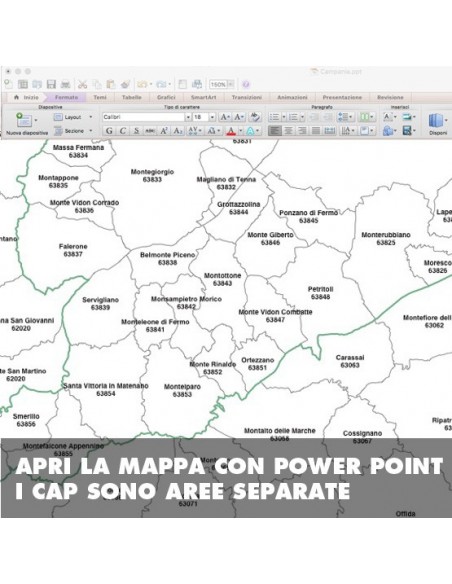Screen dimensions: 452x584
Task: Open the zoom 150% dropdown
Action: (231, 85)
